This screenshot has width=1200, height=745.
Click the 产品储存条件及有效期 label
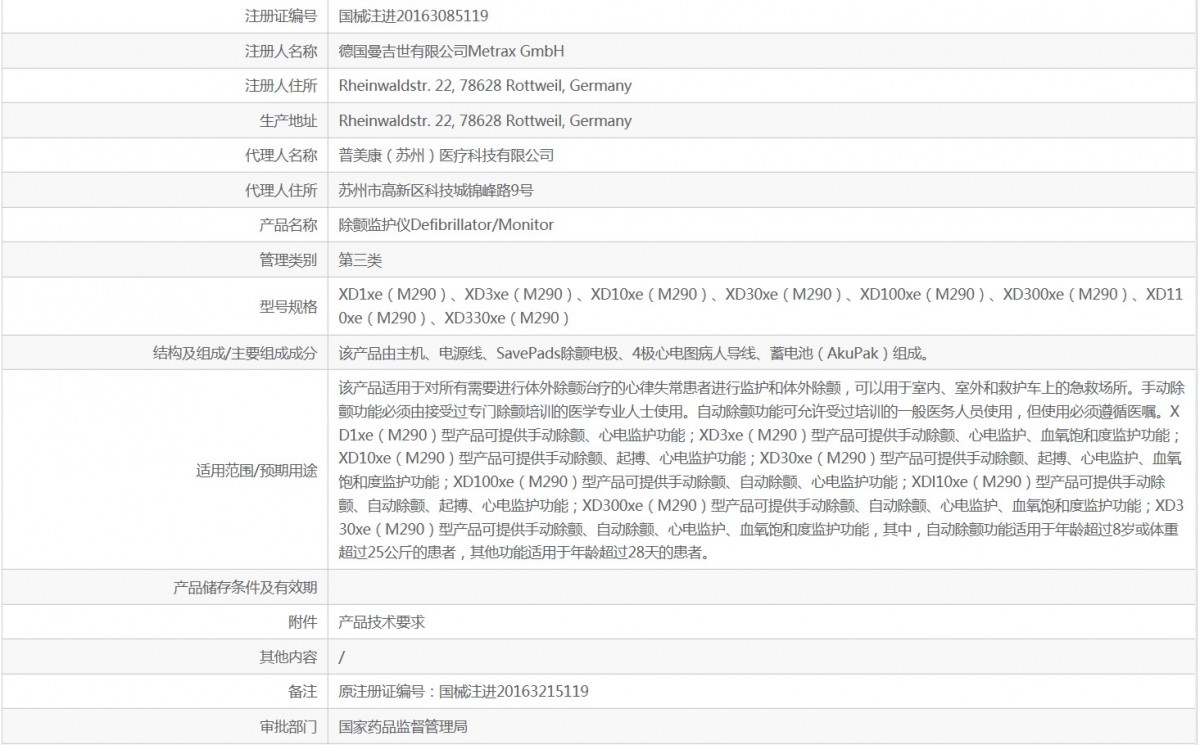pos(245,587)
